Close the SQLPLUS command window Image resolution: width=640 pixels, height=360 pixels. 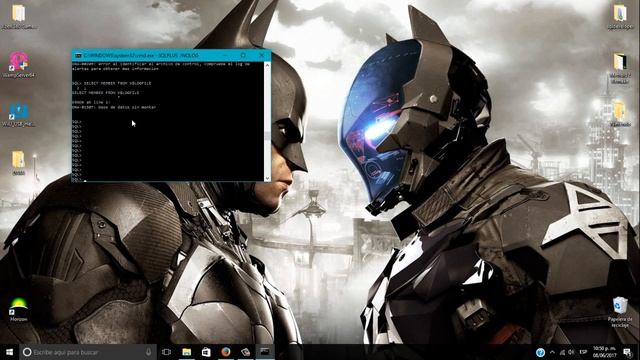[x=262, y=55]
